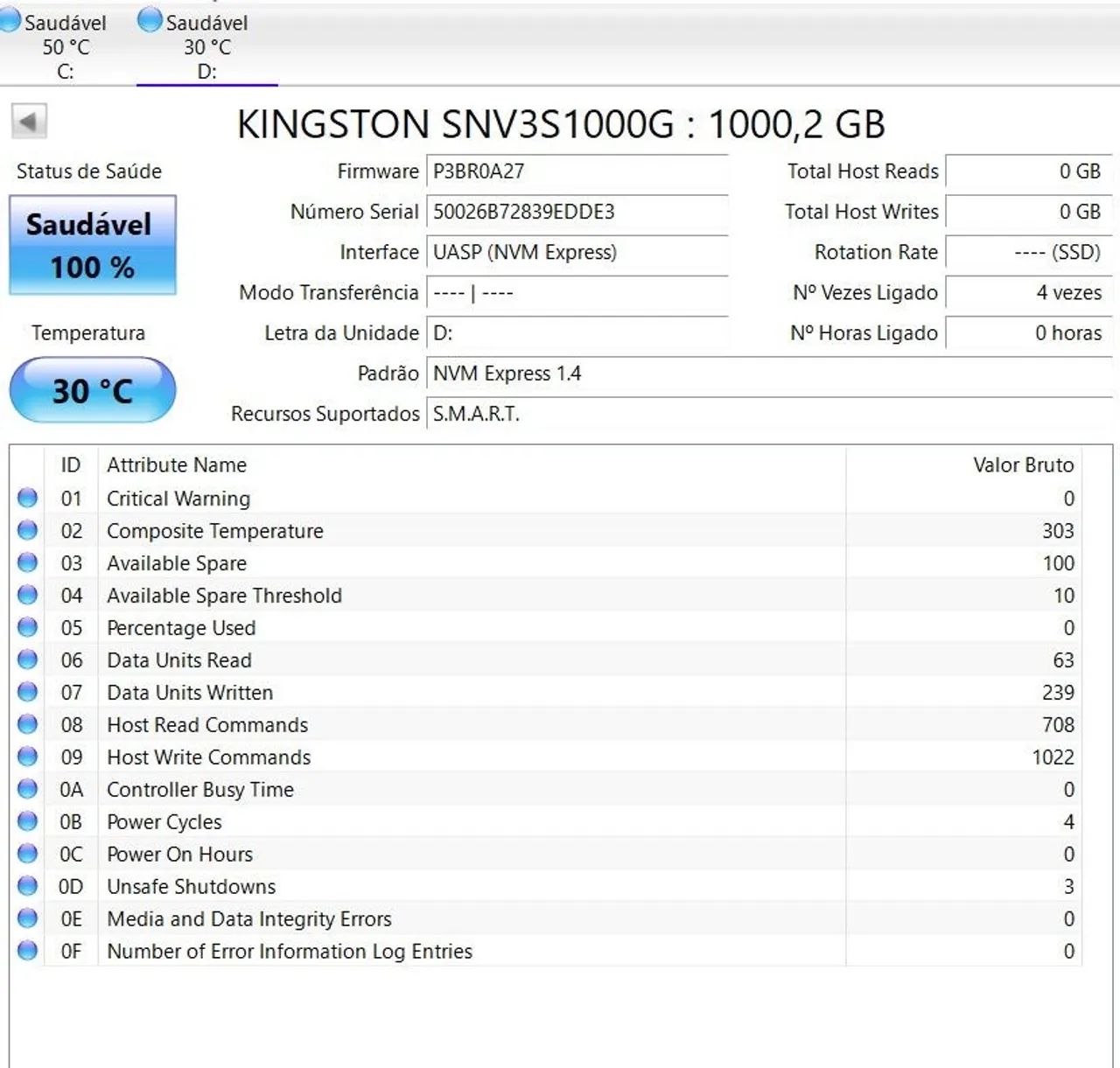Image resolution: width=1120 pixels, height=1068 pixels.
Task: Click the status dot beside Power Cycles
Action: (x=27, y=821)
